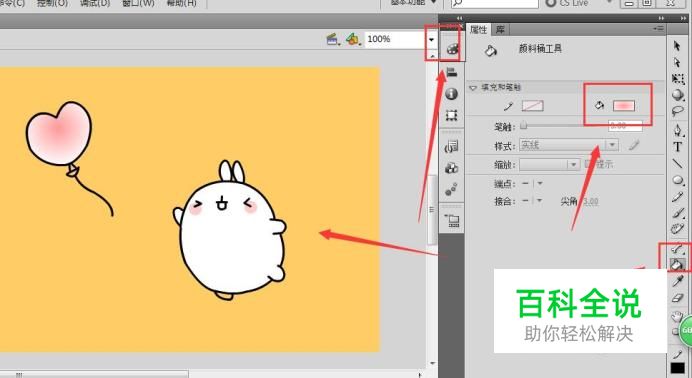Screen dimensions: 692x378
Task: Open the fill color gradient swatch
Action: pyautogui.click(x=624, y=106)
